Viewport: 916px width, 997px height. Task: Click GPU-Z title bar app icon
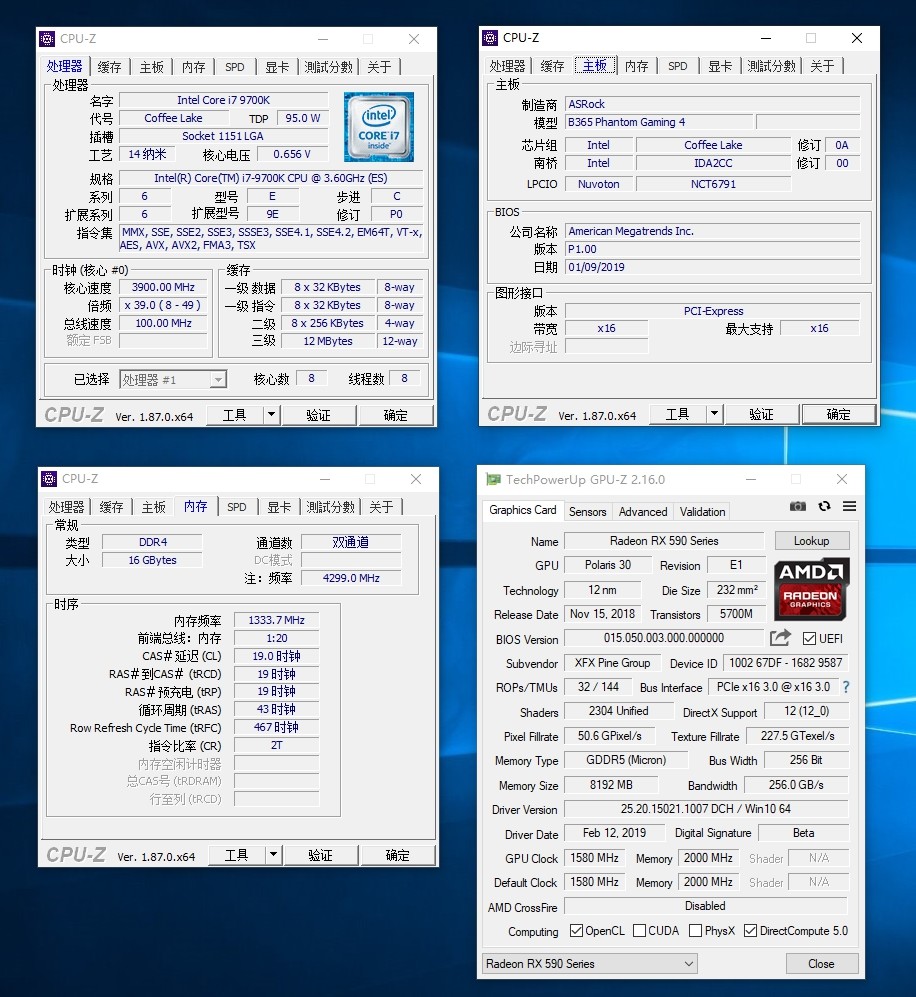(x=493, y=479)
